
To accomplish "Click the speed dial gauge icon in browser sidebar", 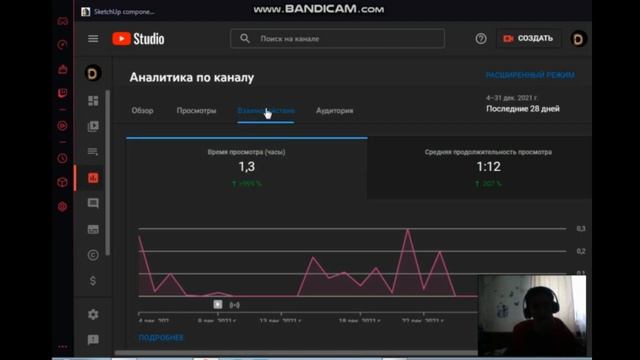I will click(62, 45).
